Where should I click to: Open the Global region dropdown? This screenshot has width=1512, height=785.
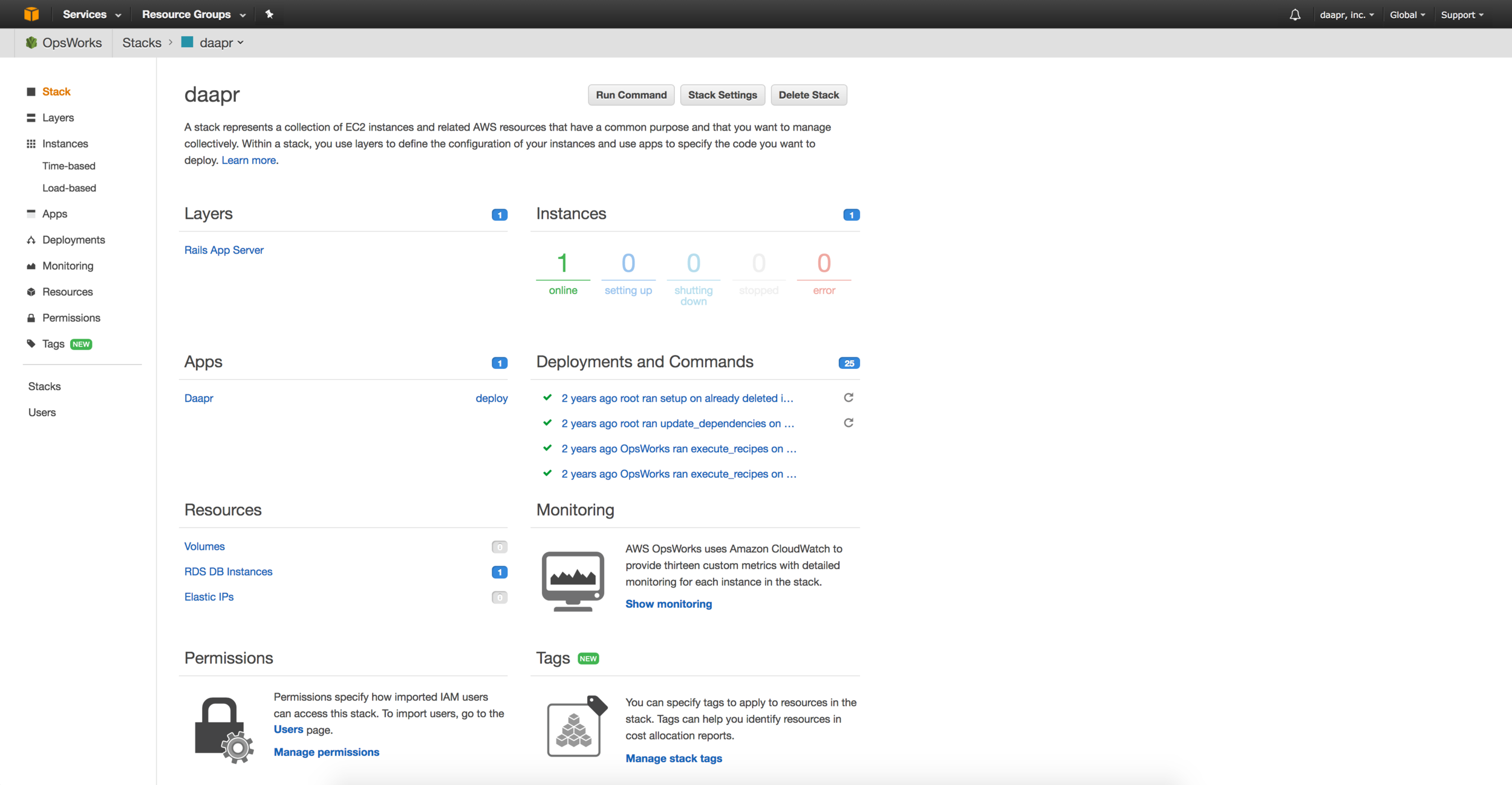(1407, 15)
